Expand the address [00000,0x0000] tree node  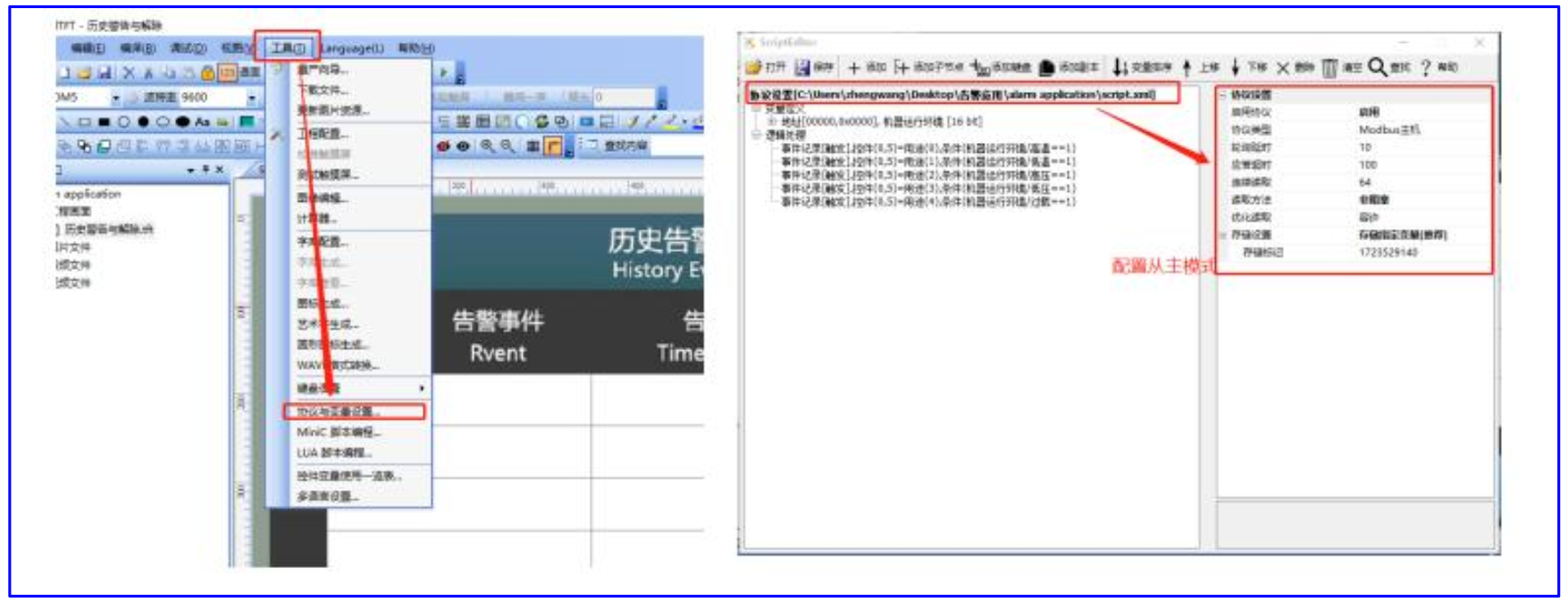[772, 121]
